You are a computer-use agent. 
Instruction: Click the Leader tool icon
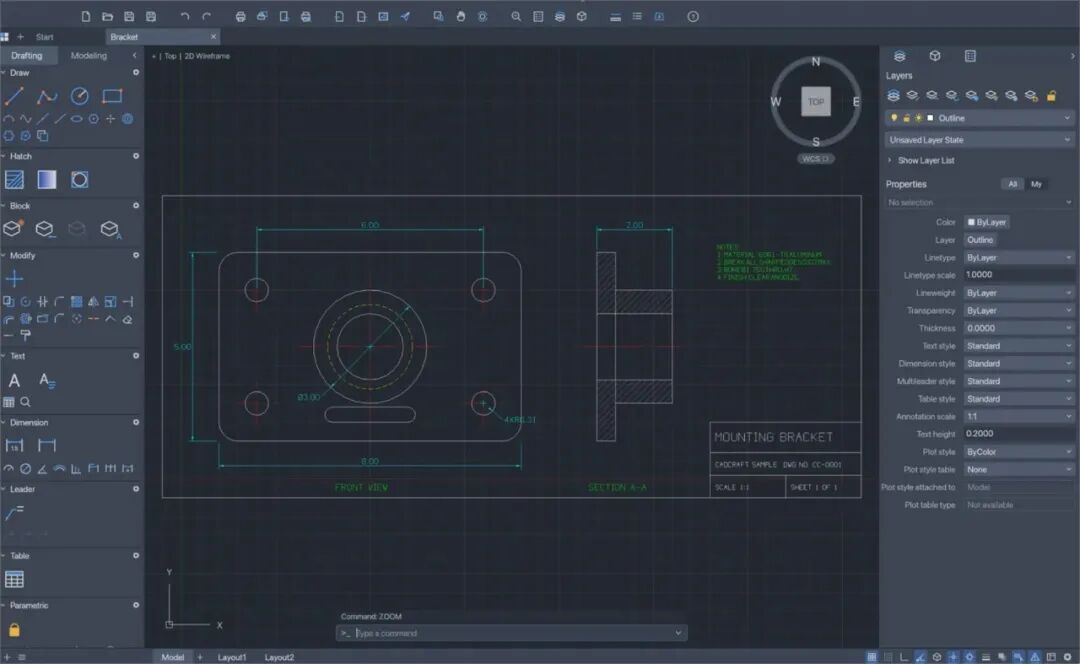pyautogui.click(x=14, y=512)
